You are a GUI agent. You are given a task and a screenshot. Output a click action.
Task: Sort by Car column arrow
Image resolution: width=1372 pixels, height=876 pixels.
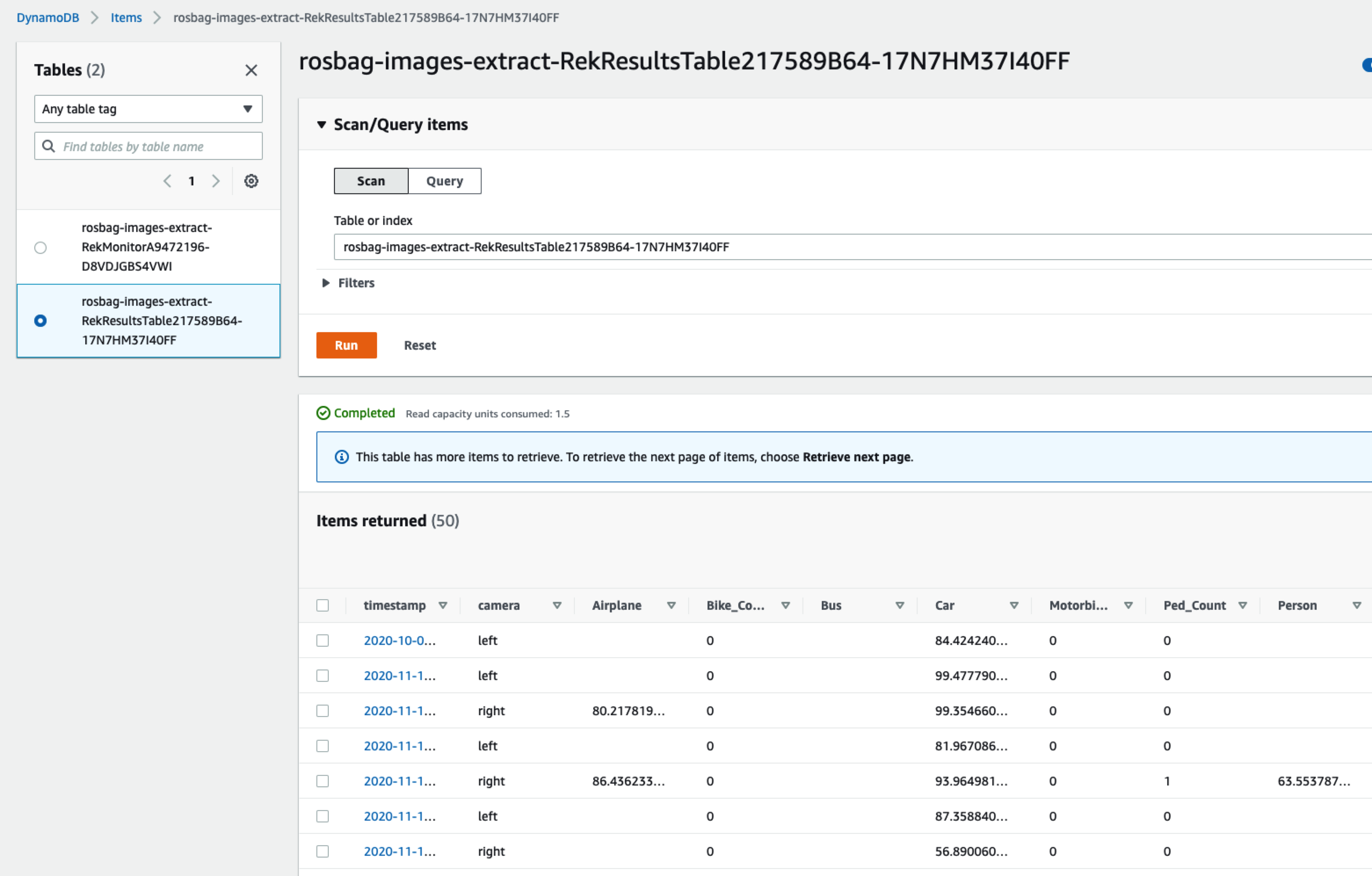(x=1014, y=605)
